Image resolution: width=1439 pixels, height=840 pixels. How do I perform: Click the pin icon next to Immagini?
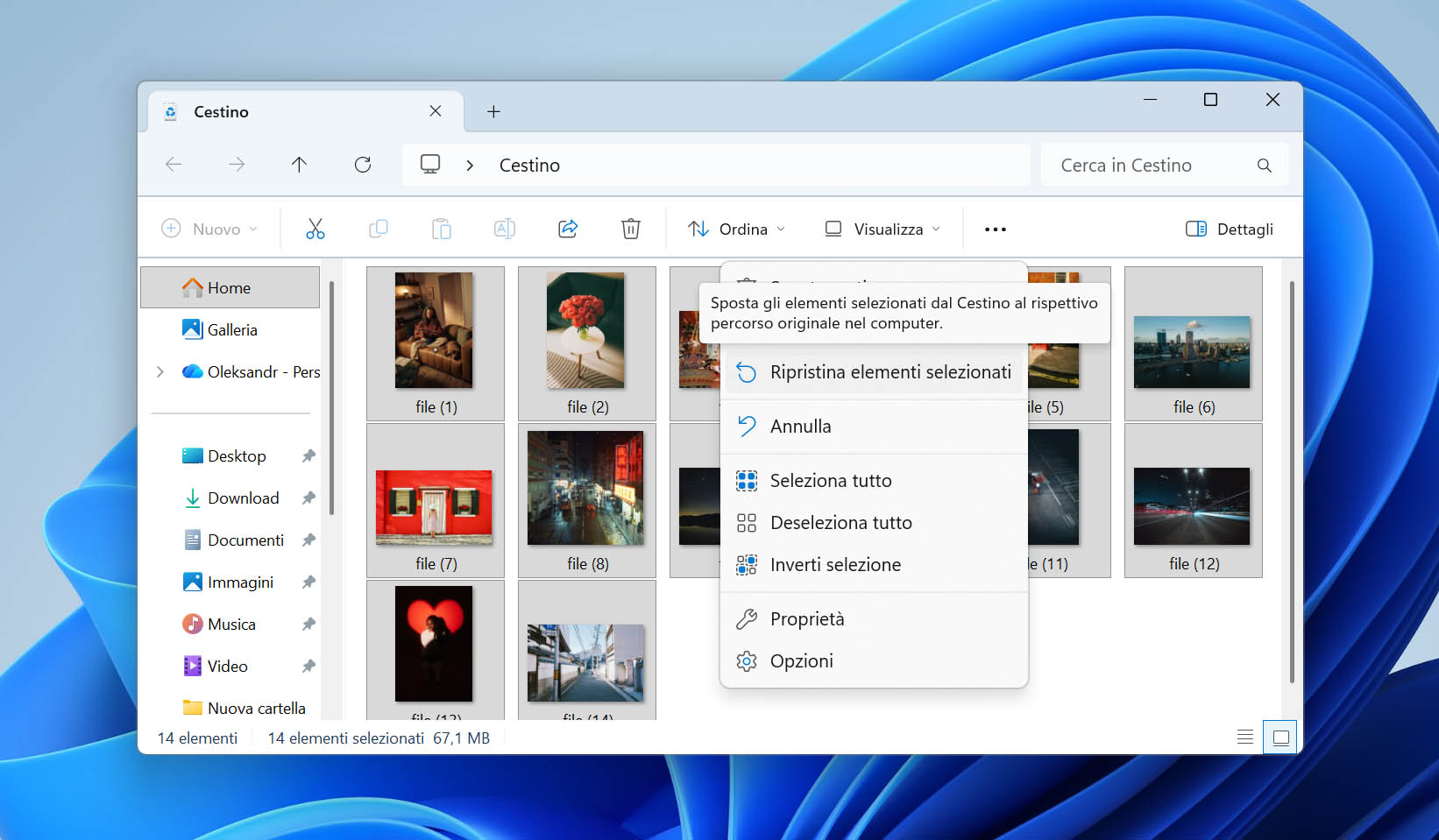[308, 582]
